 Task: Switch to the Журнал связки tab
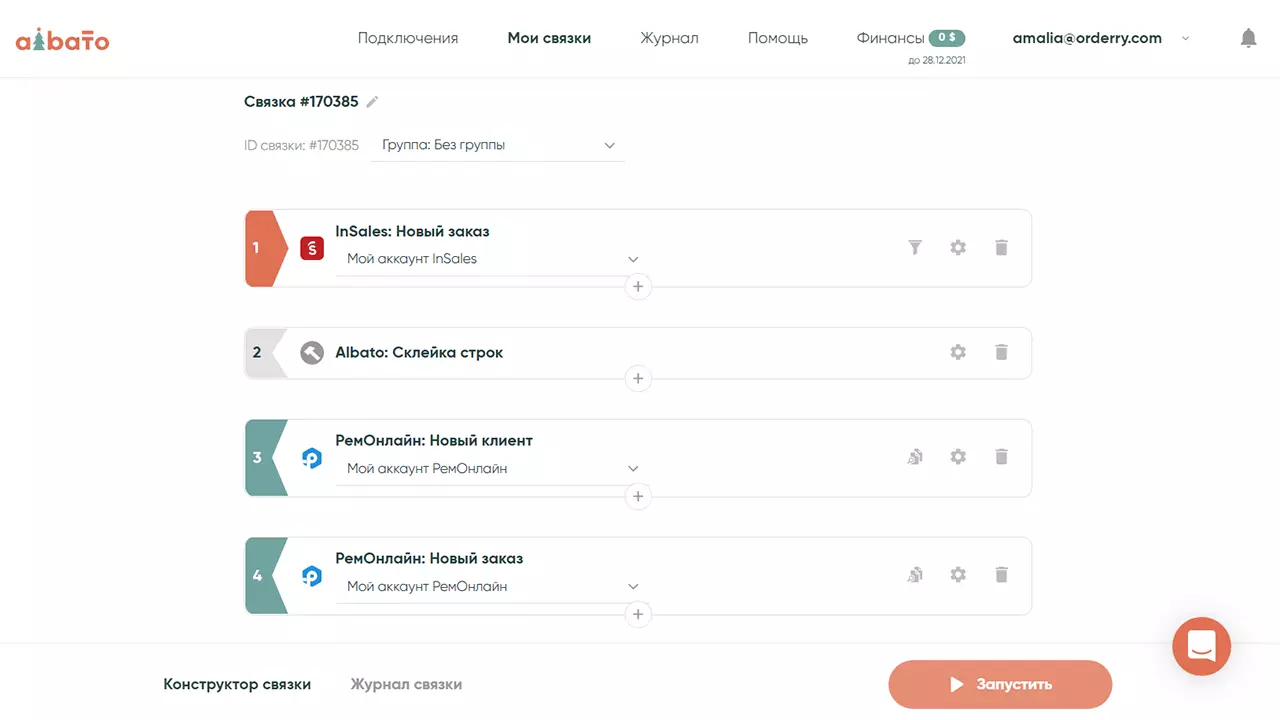click(406, 685)
